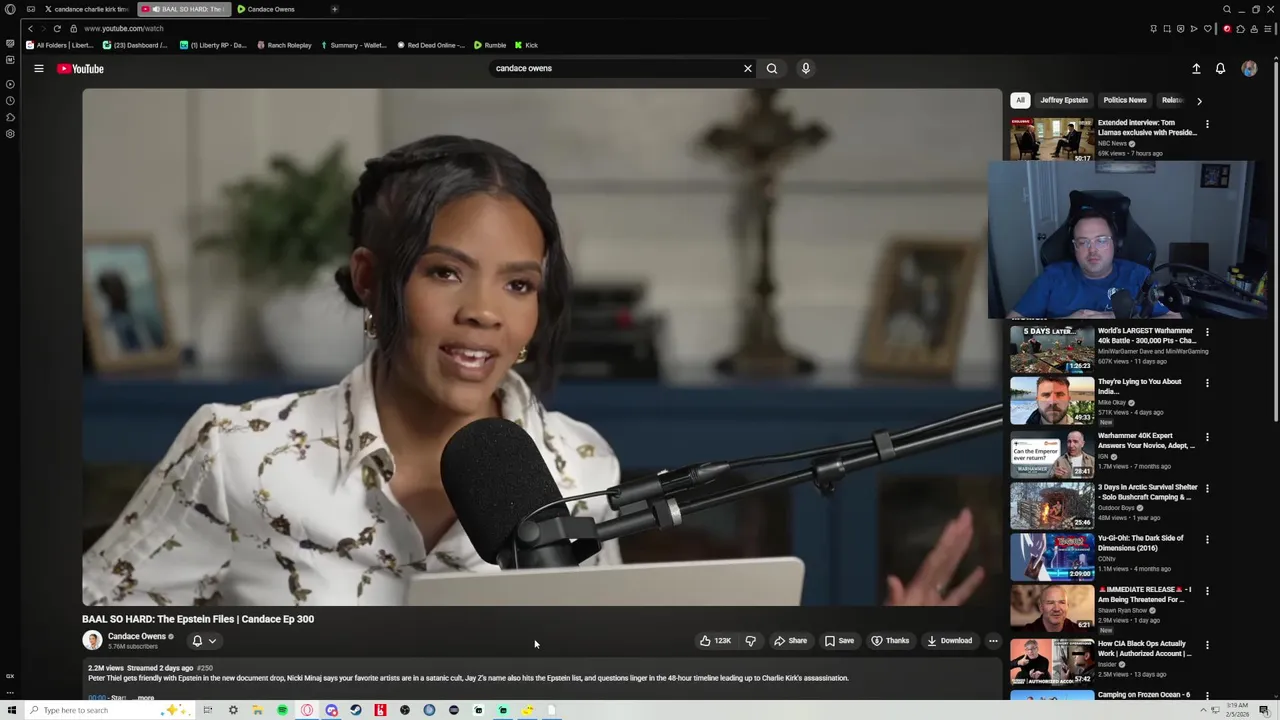
Task: Open Red Dead Online bookmark
Action: (431, 45)
